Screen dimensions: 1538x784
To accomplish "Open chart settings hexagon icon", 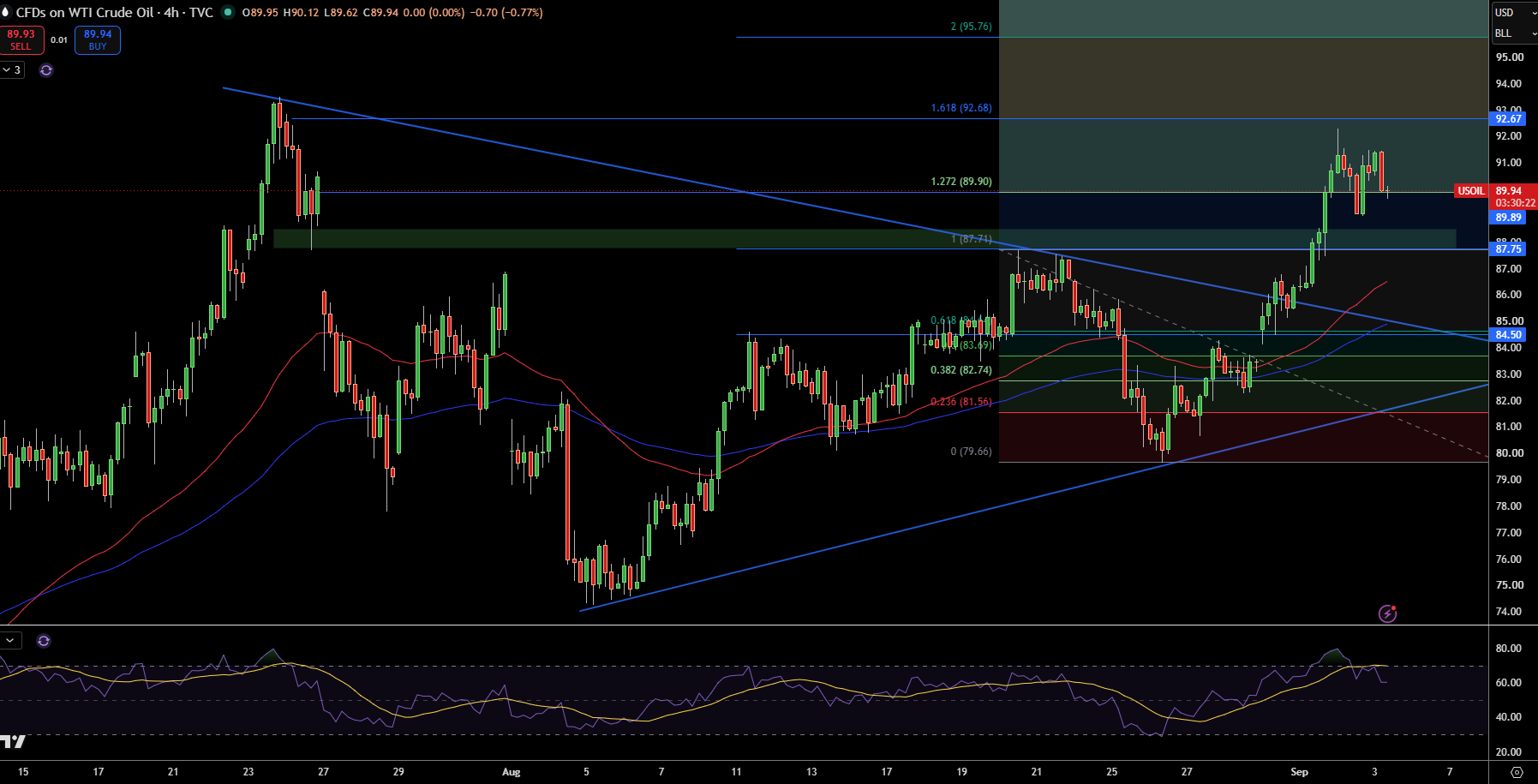I will [1517, 772].
